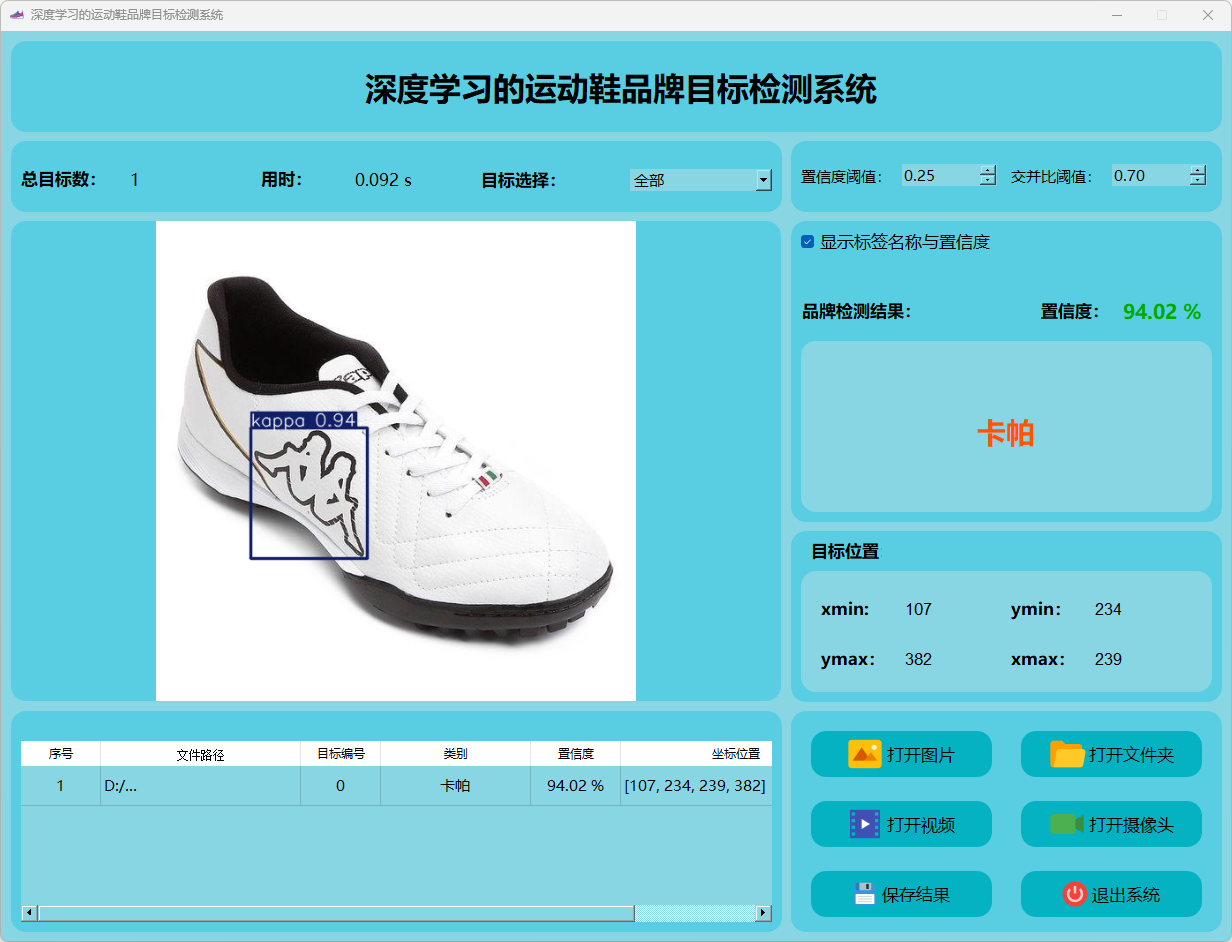
Task: Click the large 卡帕 brand result text
Action: 1005,434
